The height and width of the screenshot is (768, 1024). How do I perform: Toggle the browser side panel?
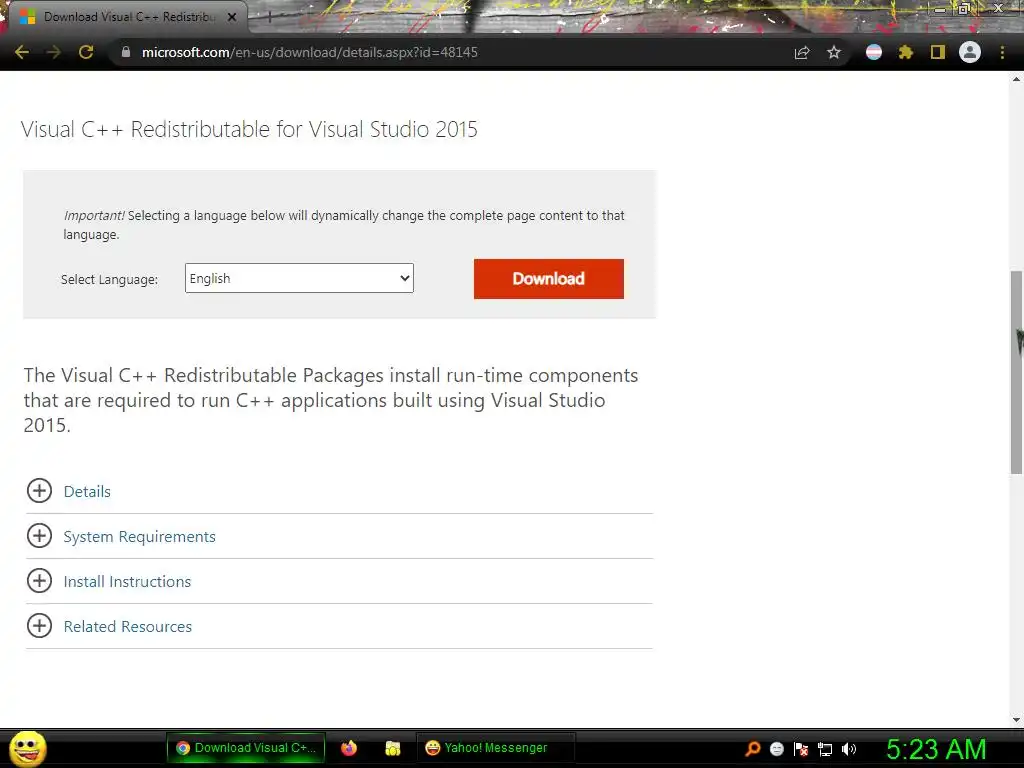tap(938, 52)
